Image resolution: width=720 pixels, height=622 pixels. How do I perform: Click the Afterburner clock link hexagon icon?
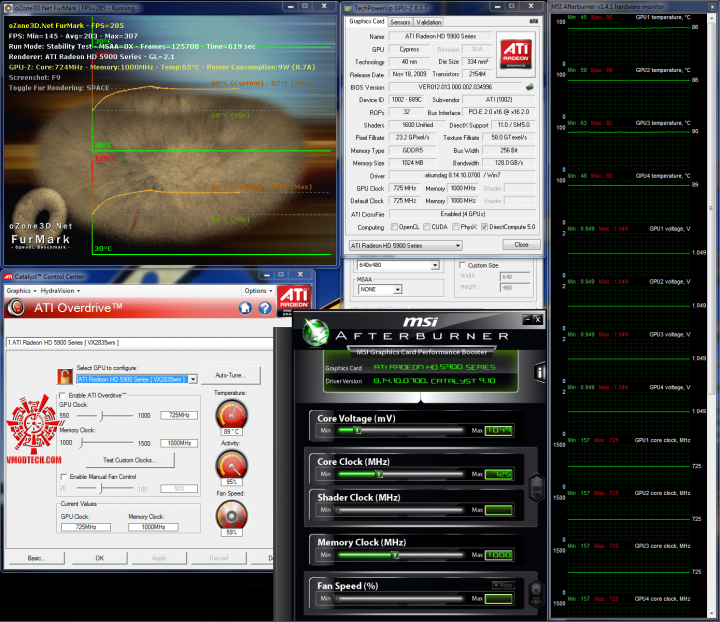point(536,488)
